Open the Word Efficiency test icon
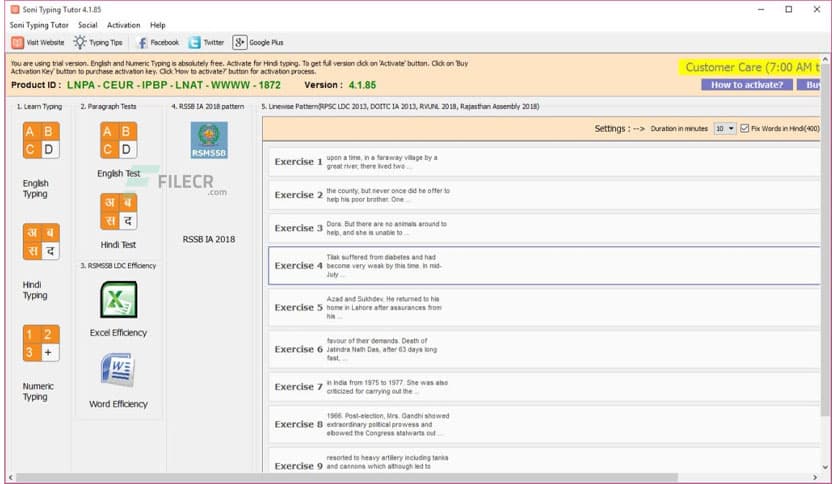 118,370
